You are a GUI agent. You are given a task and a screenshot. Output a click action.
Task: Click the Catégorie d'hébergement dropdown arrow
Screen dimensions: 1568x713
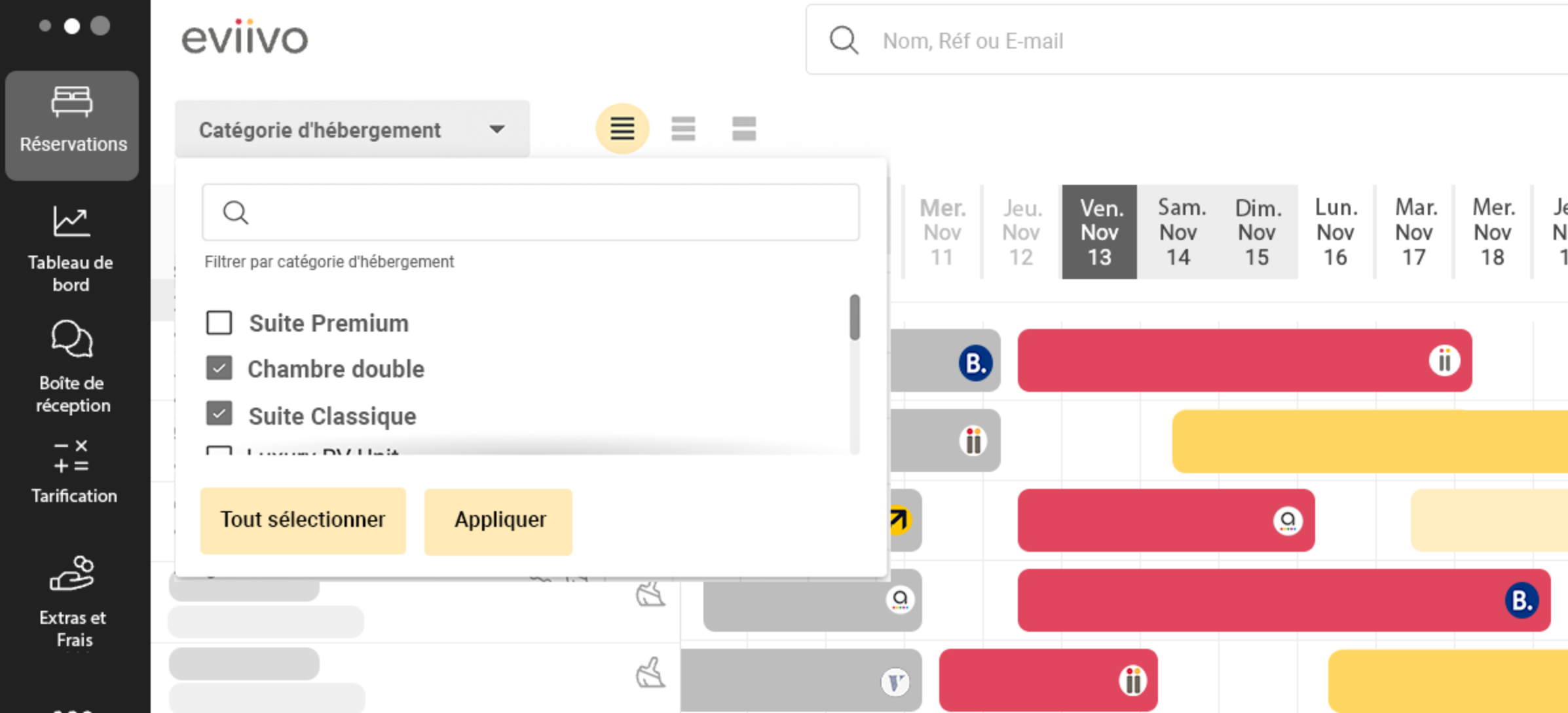click(497, 129)
